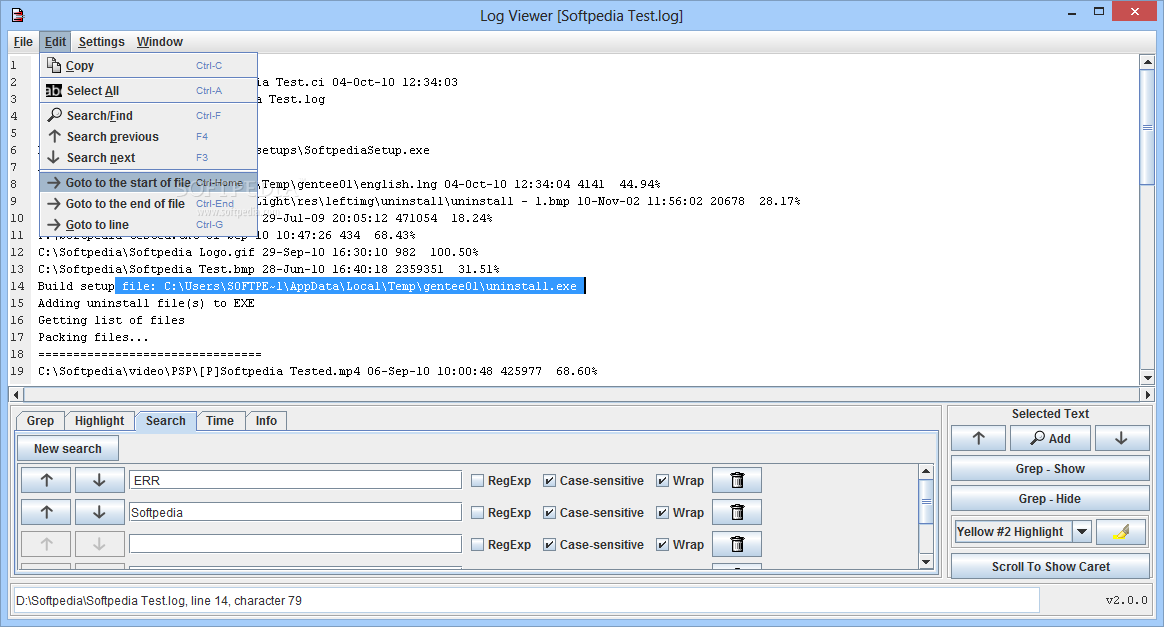Click the New search button

click(68, 448)
